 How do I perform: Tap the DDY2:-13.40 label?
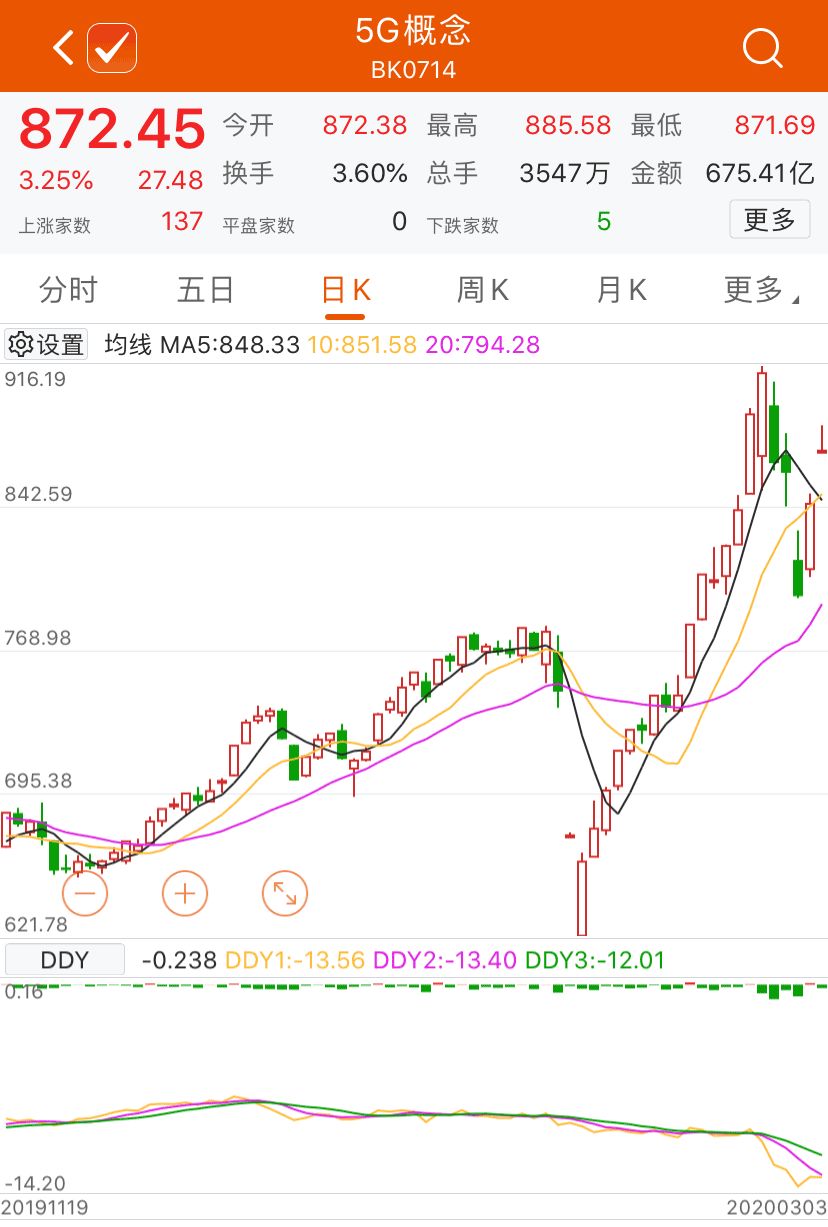(x=445, y=960)
